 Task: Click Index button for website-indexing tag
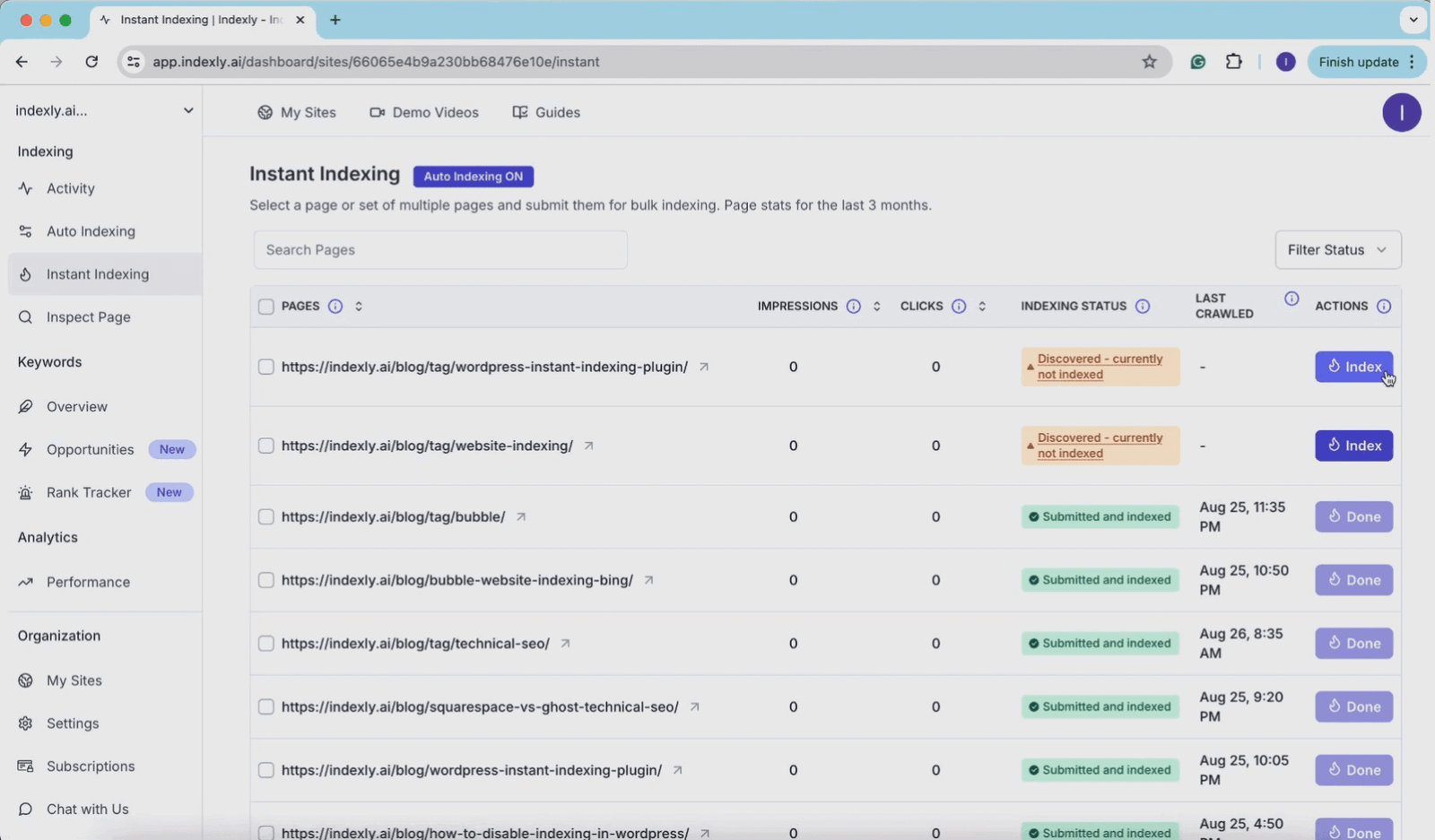(1353, 446)
